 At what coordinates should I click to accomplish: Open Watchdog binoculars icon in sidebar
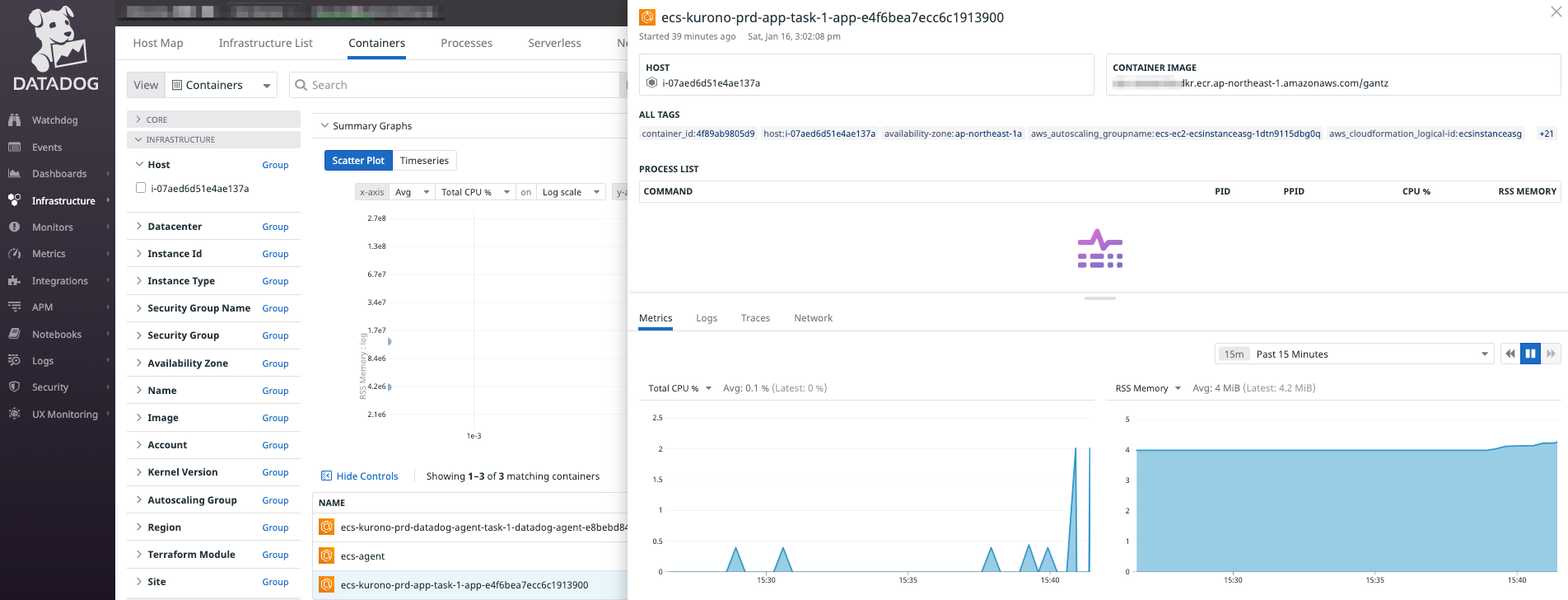14,120
